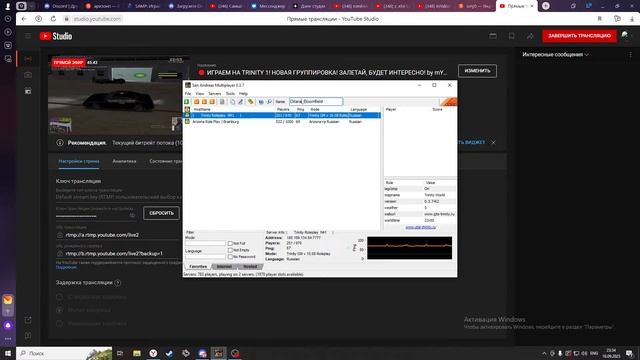Click the green Connect icon in SA-MP toolbar
Image resolution: width=640 pixels, height=360 pixels.
[187, 102]
